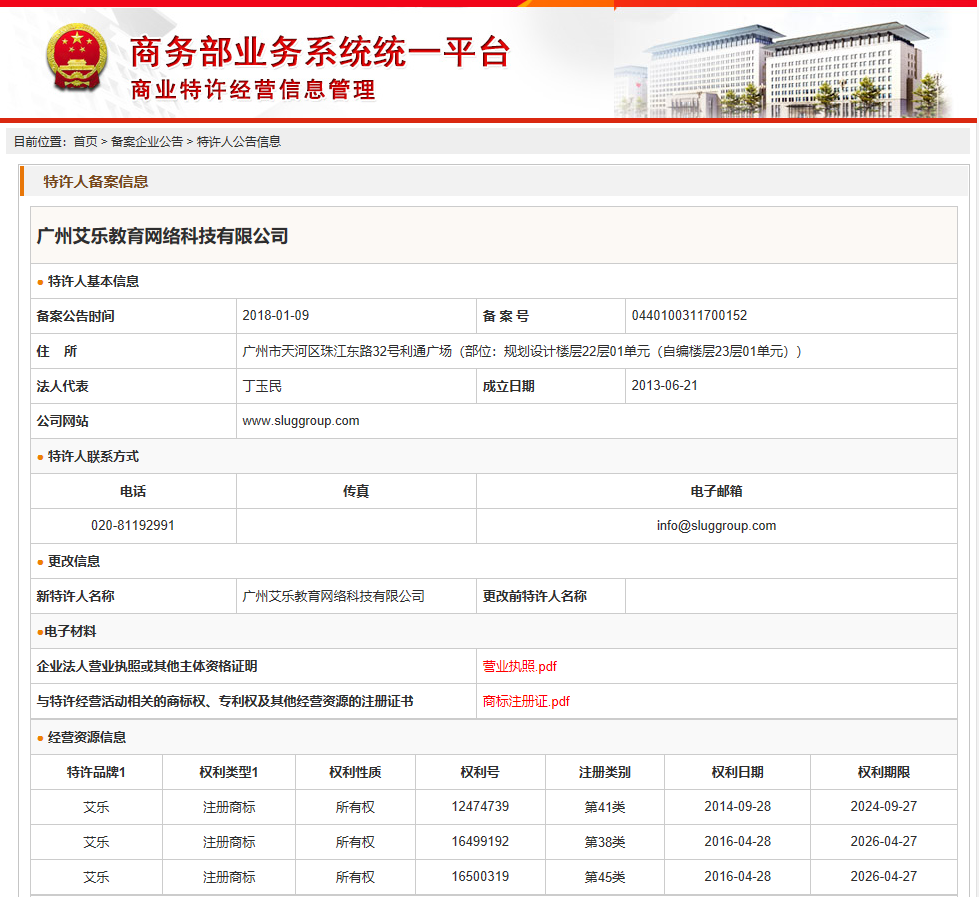The height and width of the screenshot is (897, 979).
Task: Click the 权利日期 column header
Action: (737, 772)
